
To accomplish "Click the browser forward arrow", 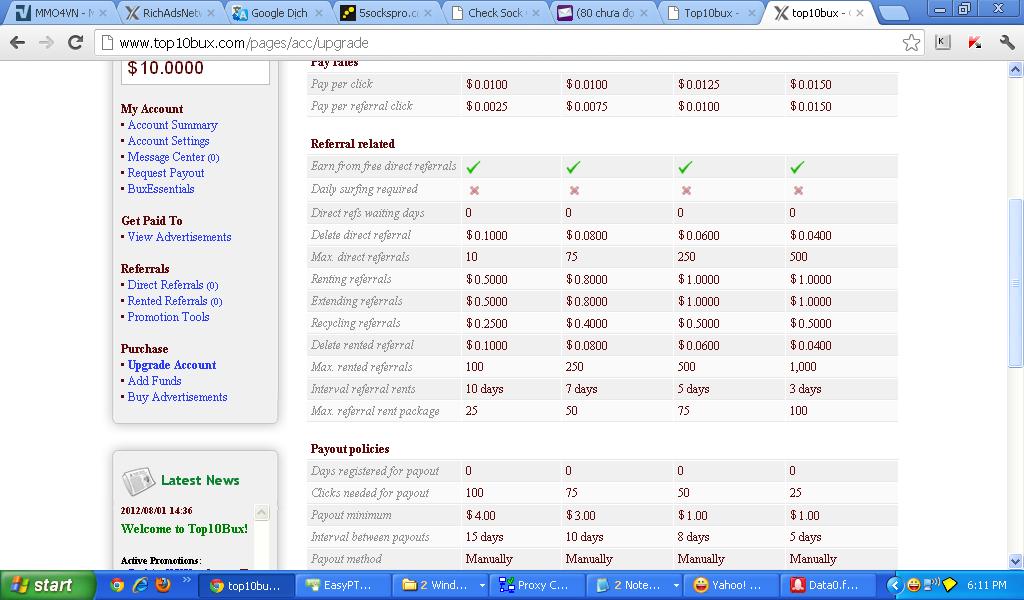I will tap(46, 43).
